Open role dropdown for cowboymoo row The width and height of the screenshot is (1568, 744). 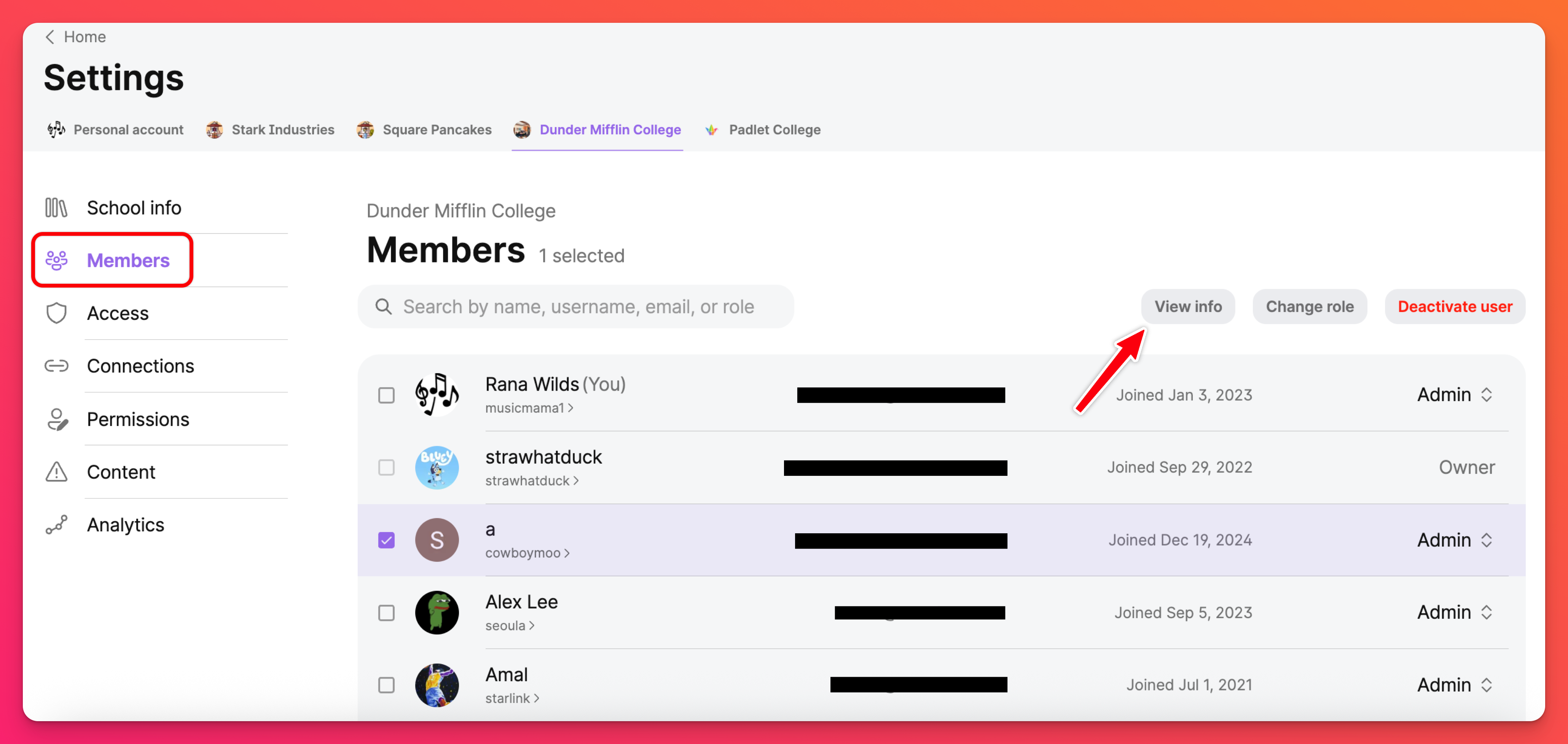pos(1454,540)
